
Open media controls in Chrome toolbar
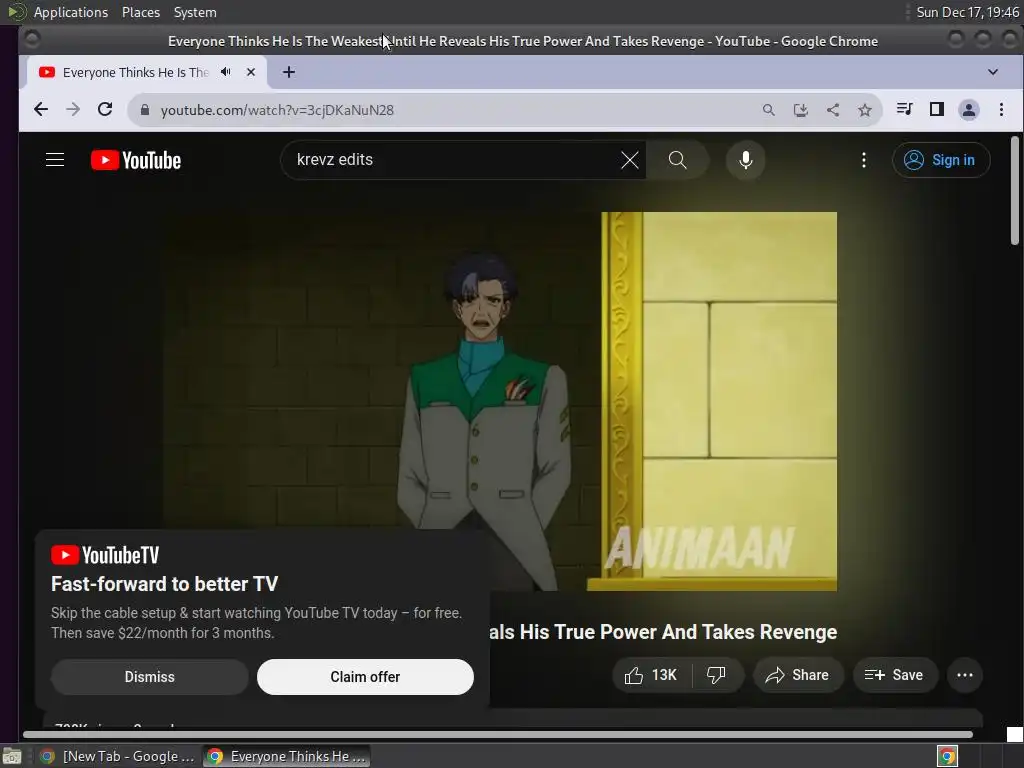(x=904, y=109)
